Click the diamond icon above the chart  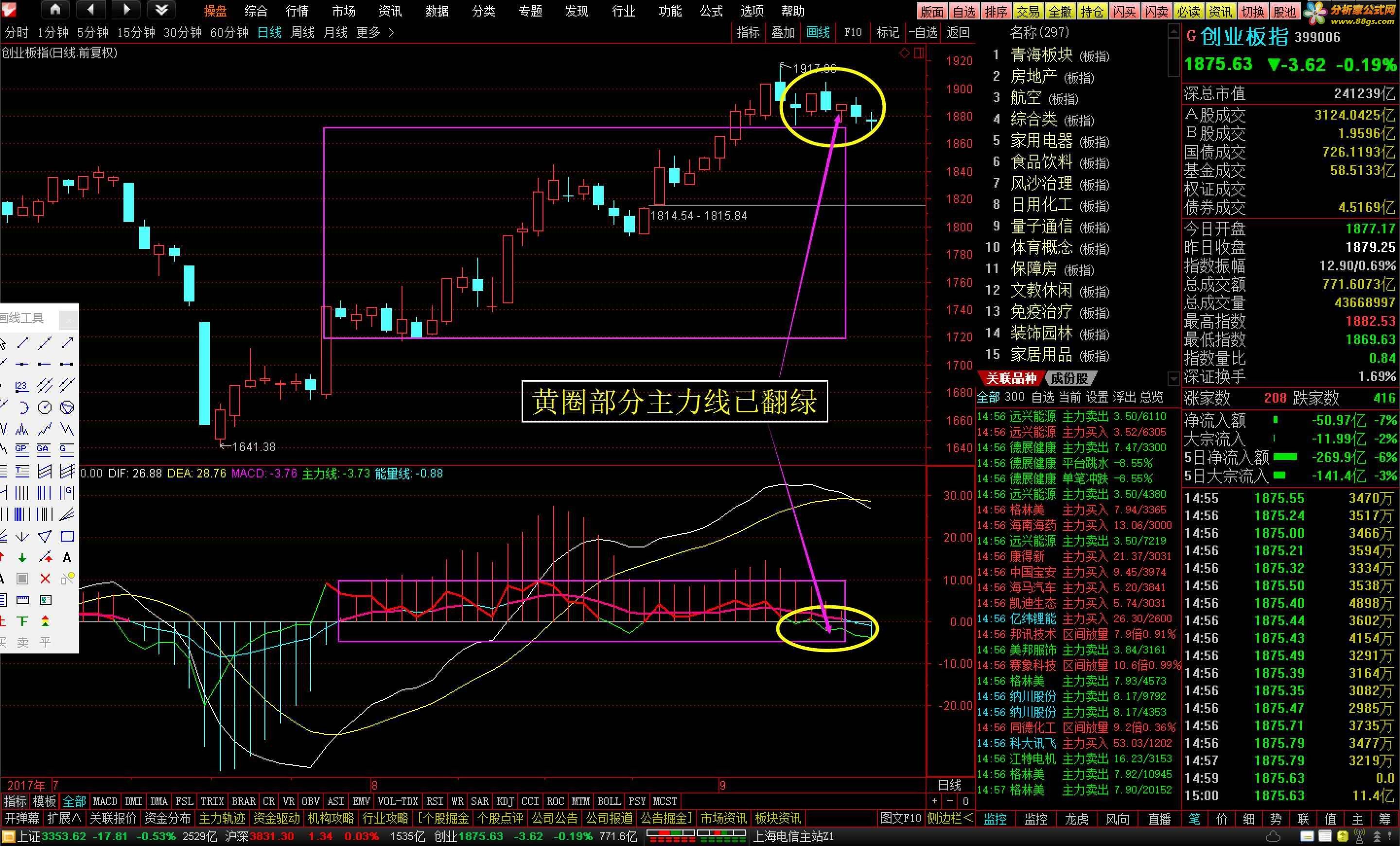pyautogui.click(x=905, y=53)
